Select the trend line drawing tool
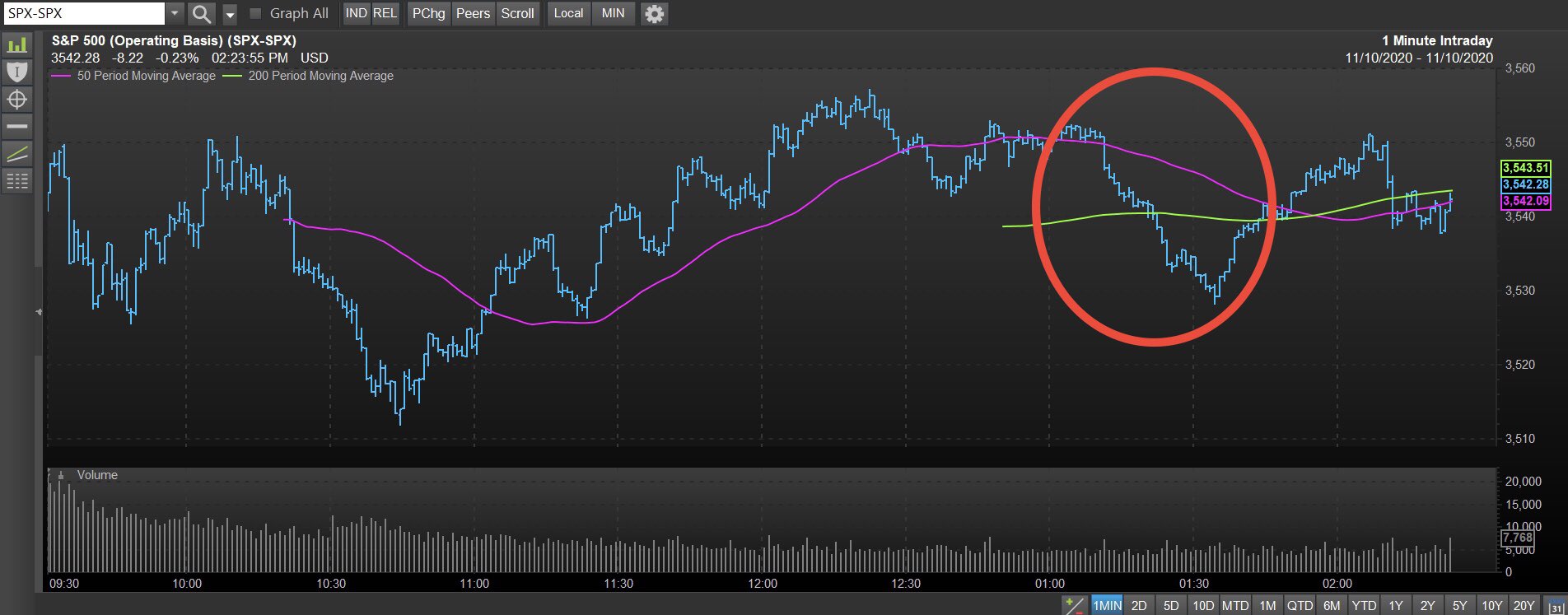 (x=17, y=154)
